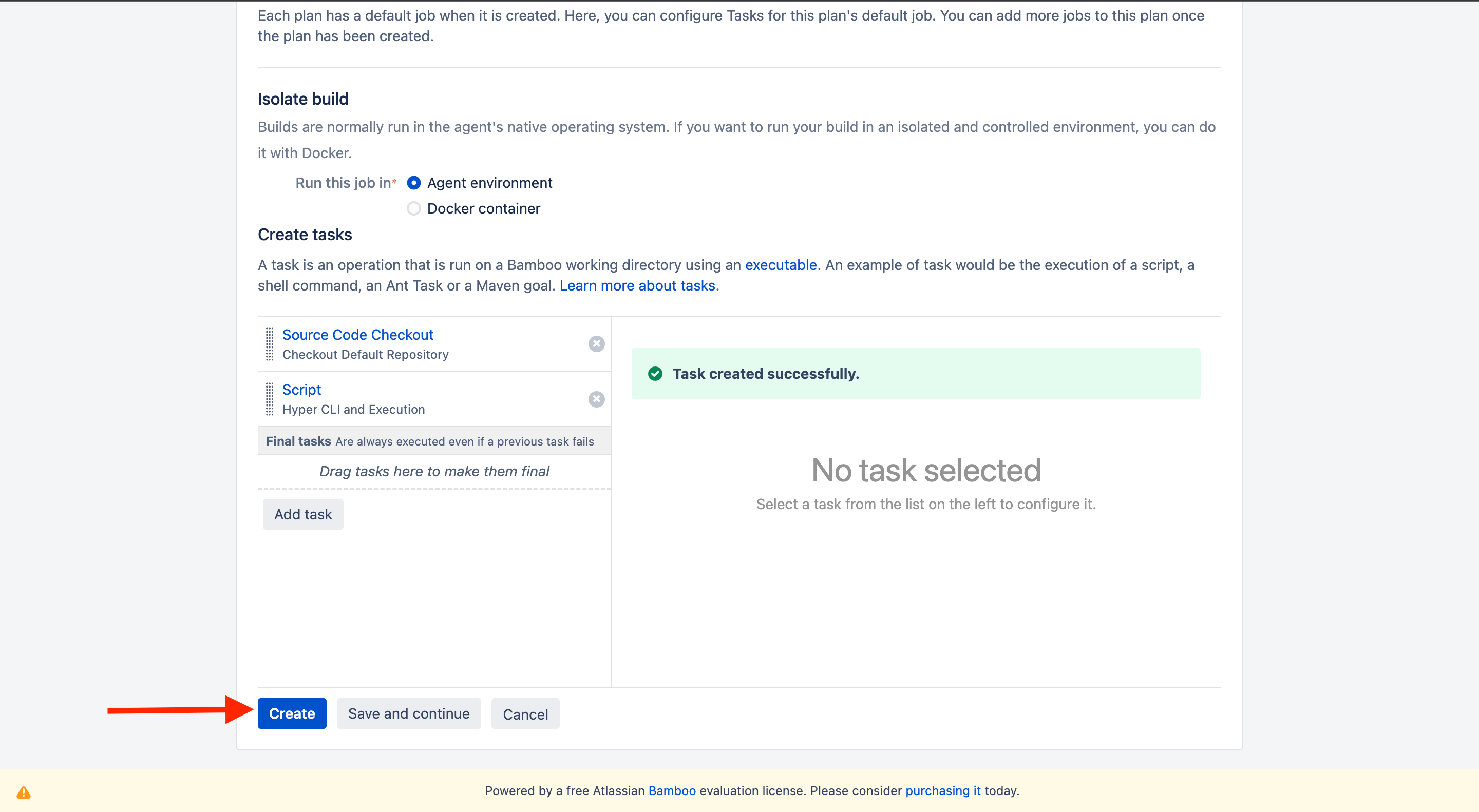This screenshot has width=1479, height=812.
Task: Click the orange warning icon in footer
Action: (24, 792)
